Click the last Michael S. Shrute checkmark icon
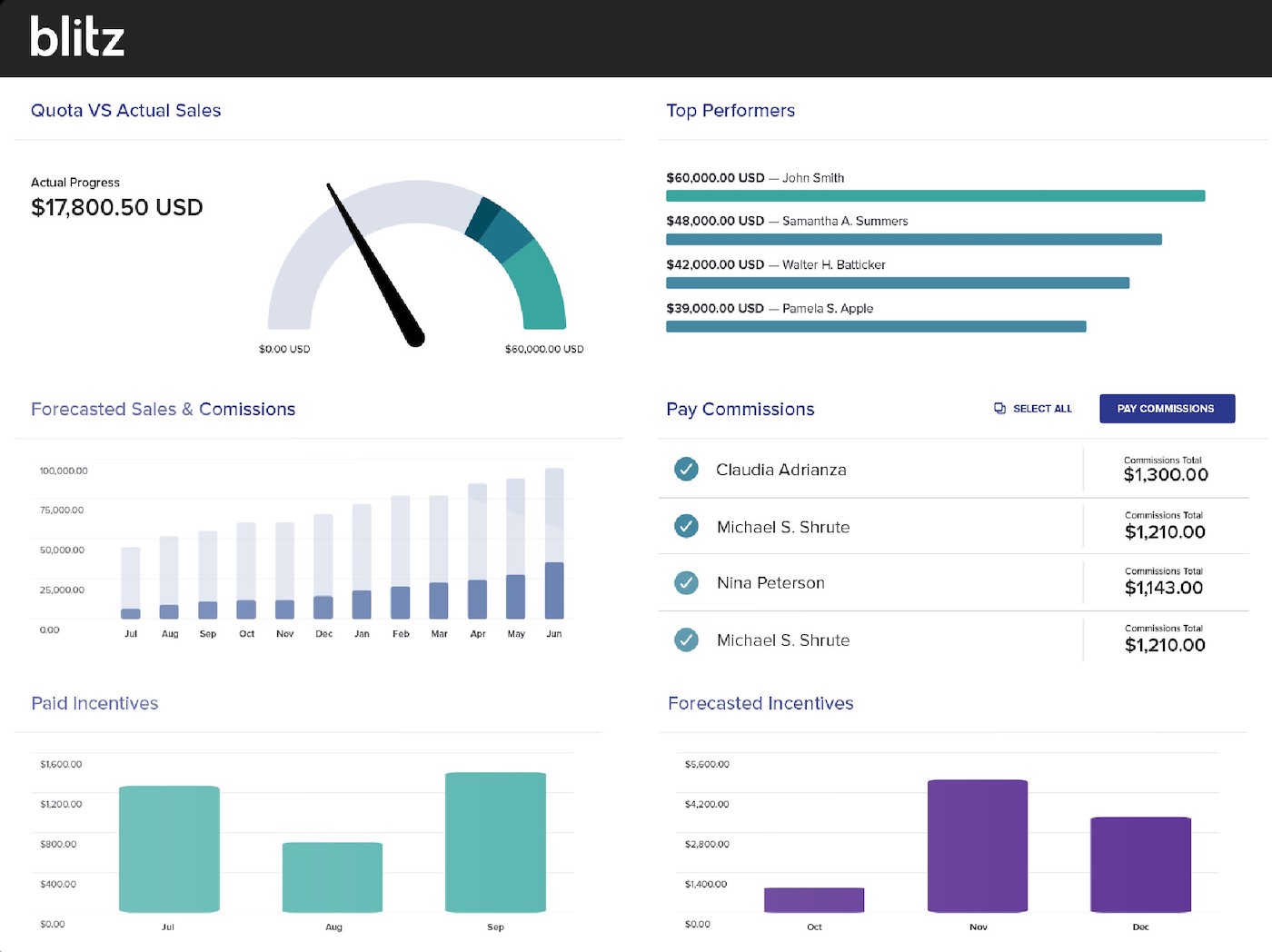This screenshot has width=1272, height=952. (686, 640)
